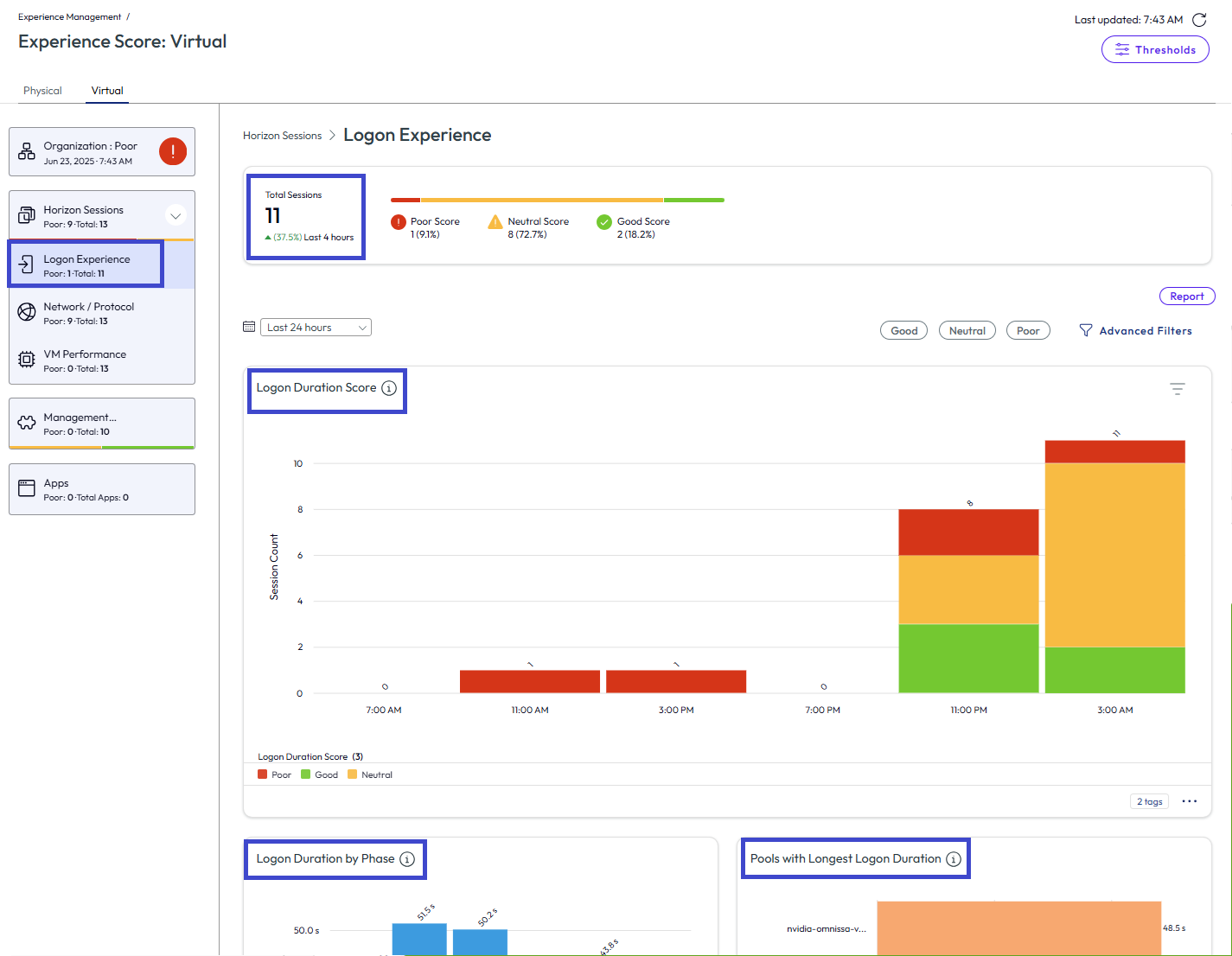
Task: Click the green segment of 3:00 AM bar
Action: pos(1115,670)
